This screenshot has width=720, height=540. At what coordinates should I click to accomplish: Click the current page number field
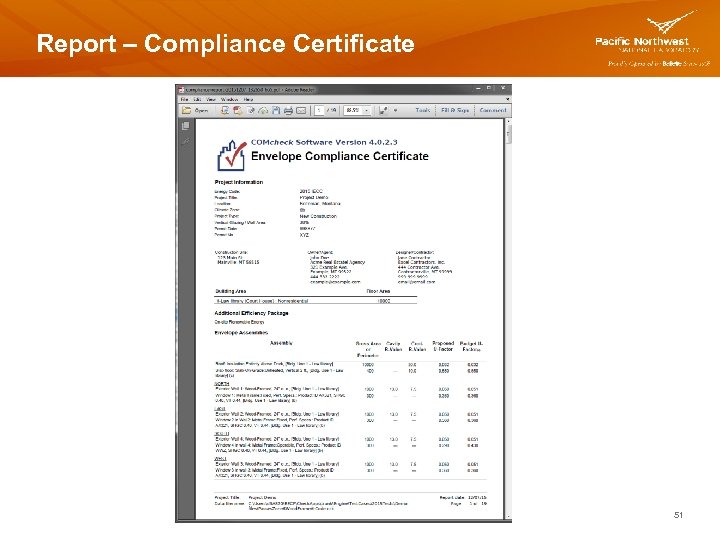click(x=319, y=111)
